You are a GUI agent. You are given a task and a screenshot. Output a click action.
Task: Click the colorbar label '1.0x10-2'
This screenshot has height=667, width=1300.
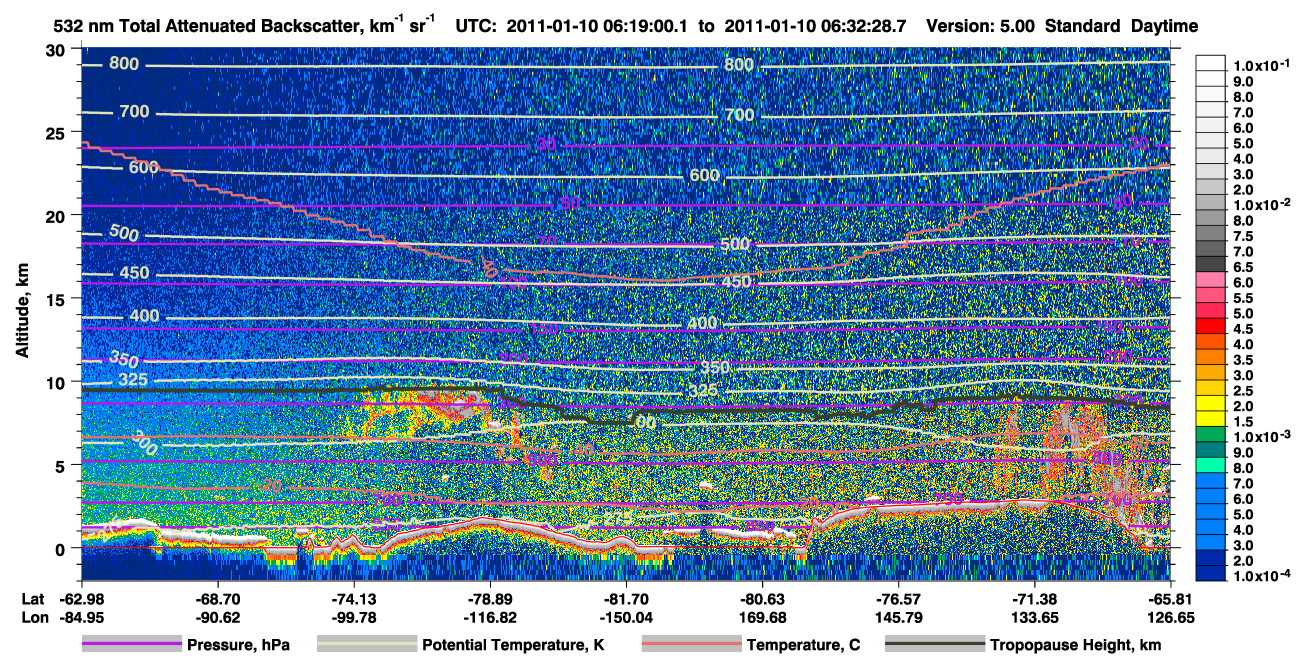tap(1264, 203)
